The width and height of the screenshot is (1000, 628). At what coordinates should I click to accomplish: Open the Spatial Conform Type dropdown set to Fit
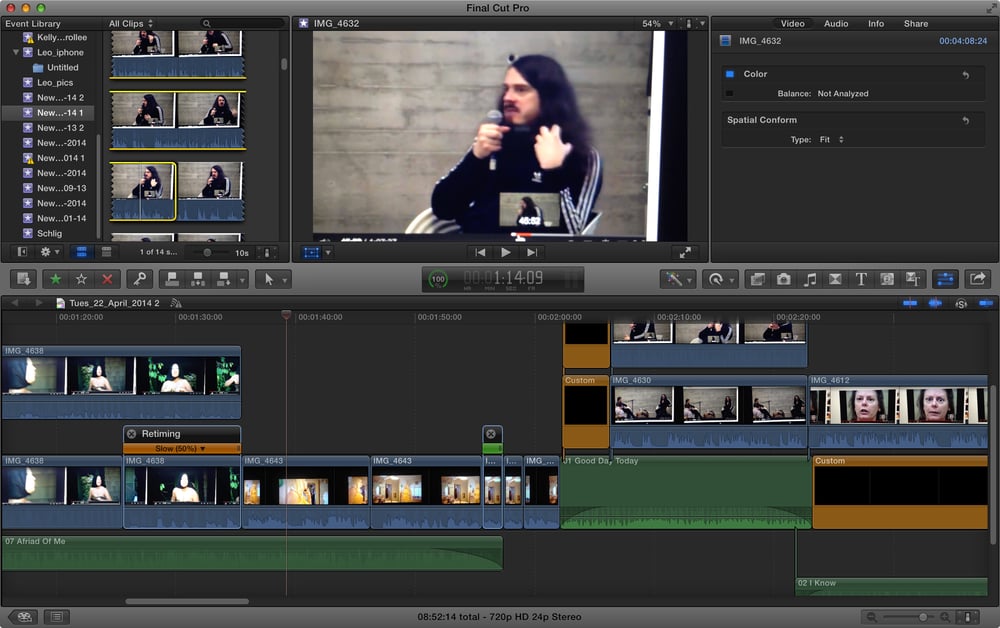[832, 140]
